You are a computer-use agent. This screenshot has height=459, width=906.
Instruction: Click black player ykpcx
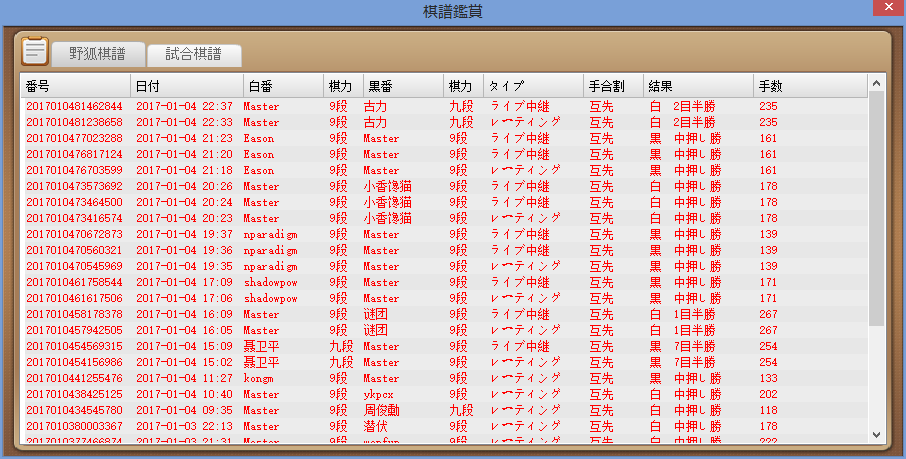coord(378,395)
